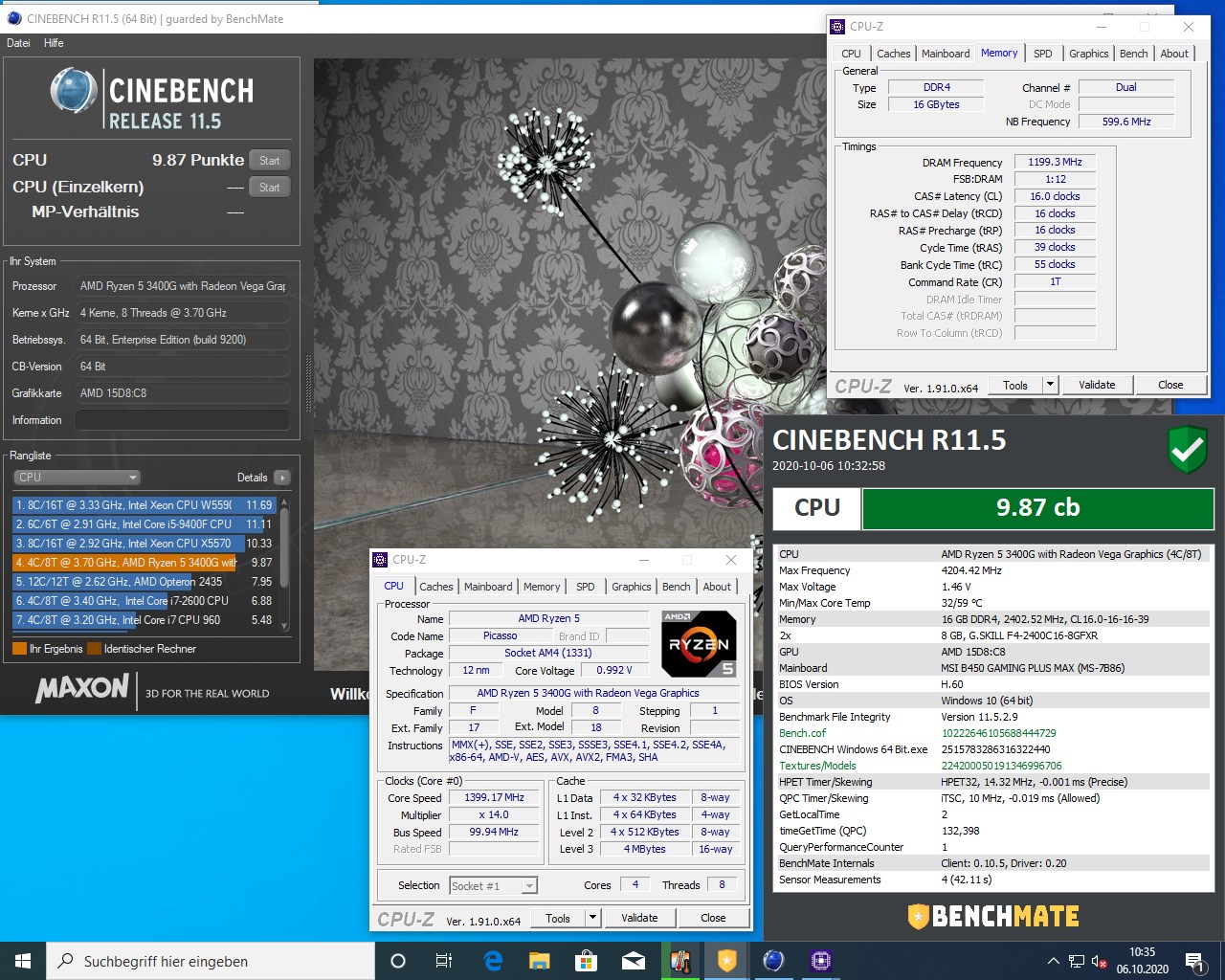Open the CPU ranking category dropdown
Screen dimensions: 1225x980
pos(77,477)
